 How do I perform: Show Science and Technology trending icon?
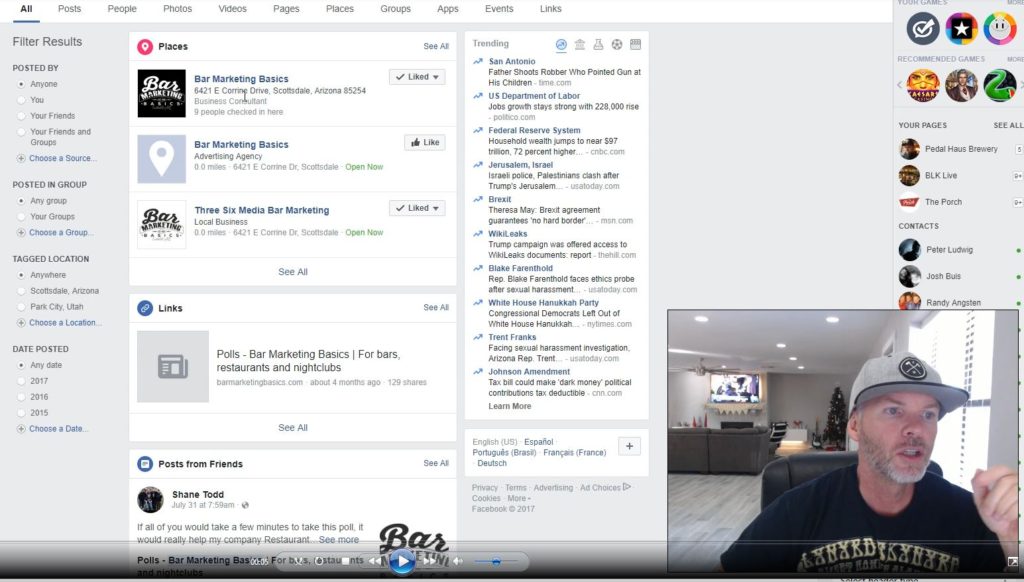[x=598, y=45]
